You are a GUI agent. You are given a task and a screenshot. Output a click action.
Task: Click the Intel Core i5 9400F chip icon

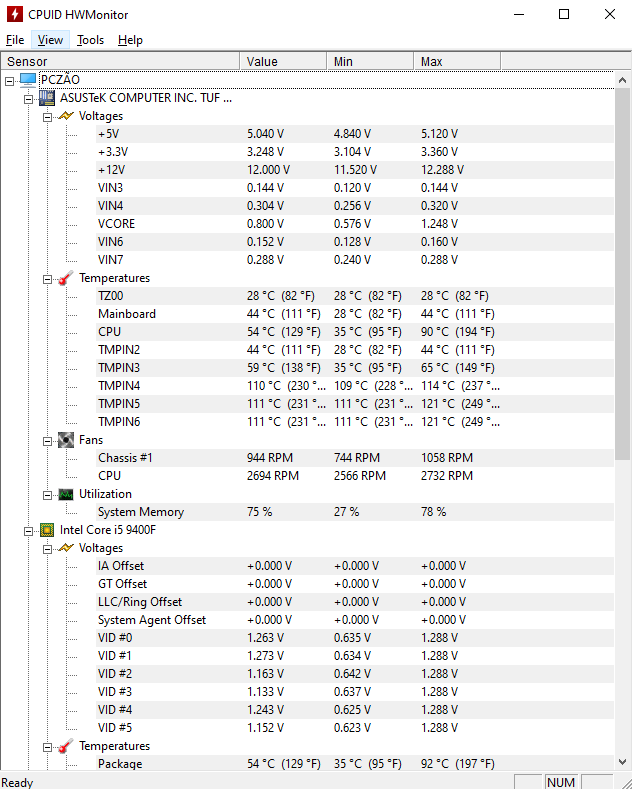coord(47,530)
